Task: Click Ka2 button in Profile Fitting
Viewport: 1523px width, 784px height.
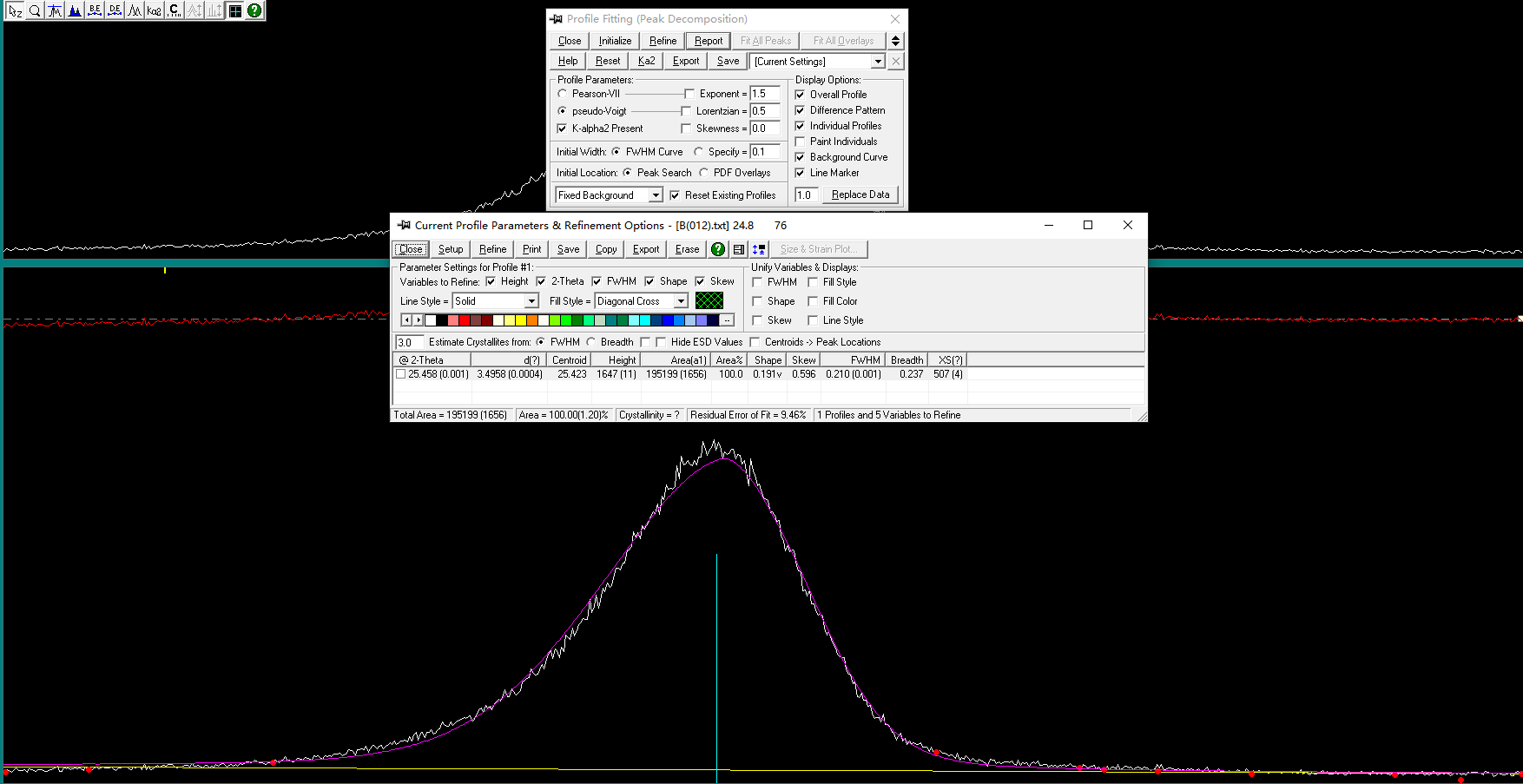Action: [x=647, y=61]
